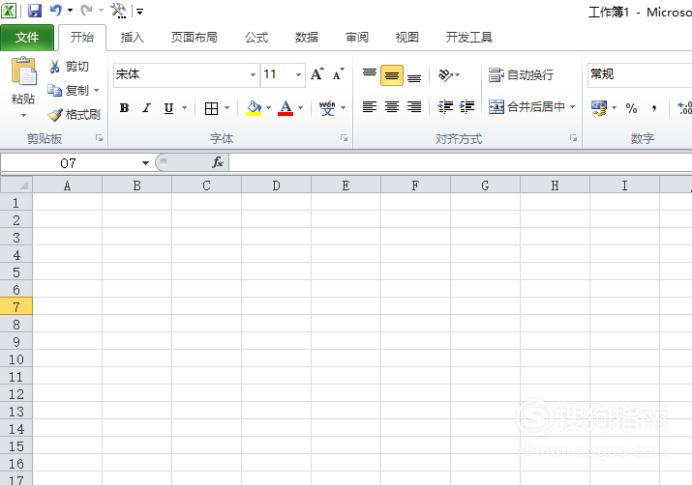The width and height of the screenshot is (692, 485).
Task: Switch to the 页面布局 tab
Action: [x=194, y=38]
